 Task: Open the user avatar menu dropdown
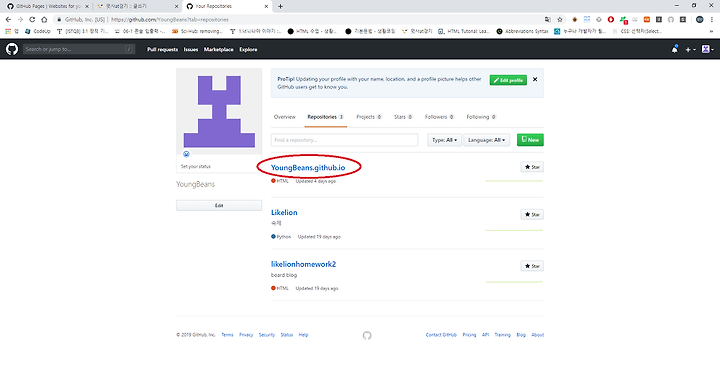coord(708,49)
